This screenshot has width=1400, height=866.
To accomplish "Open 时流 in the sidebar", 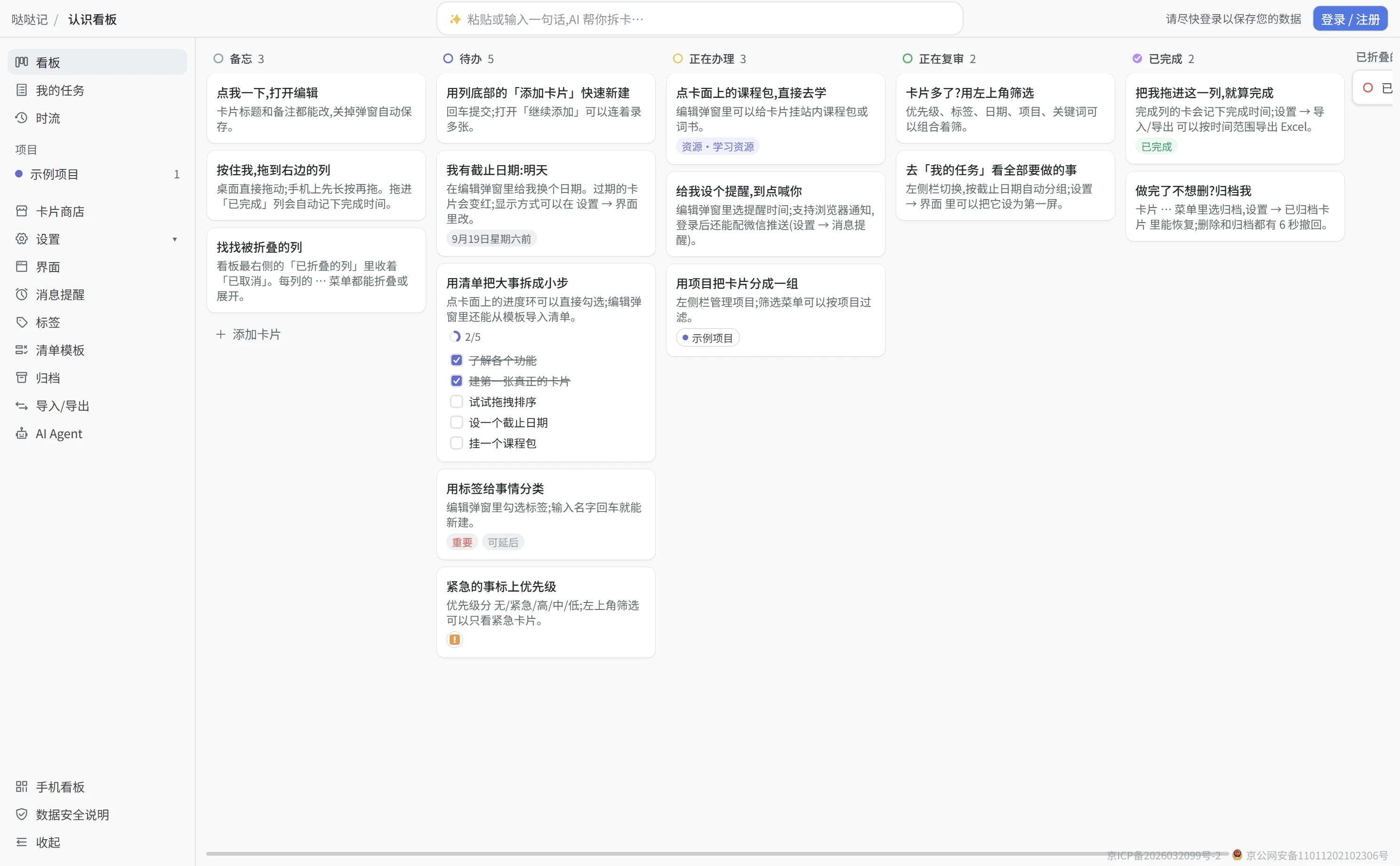I will tap(97, 118).
